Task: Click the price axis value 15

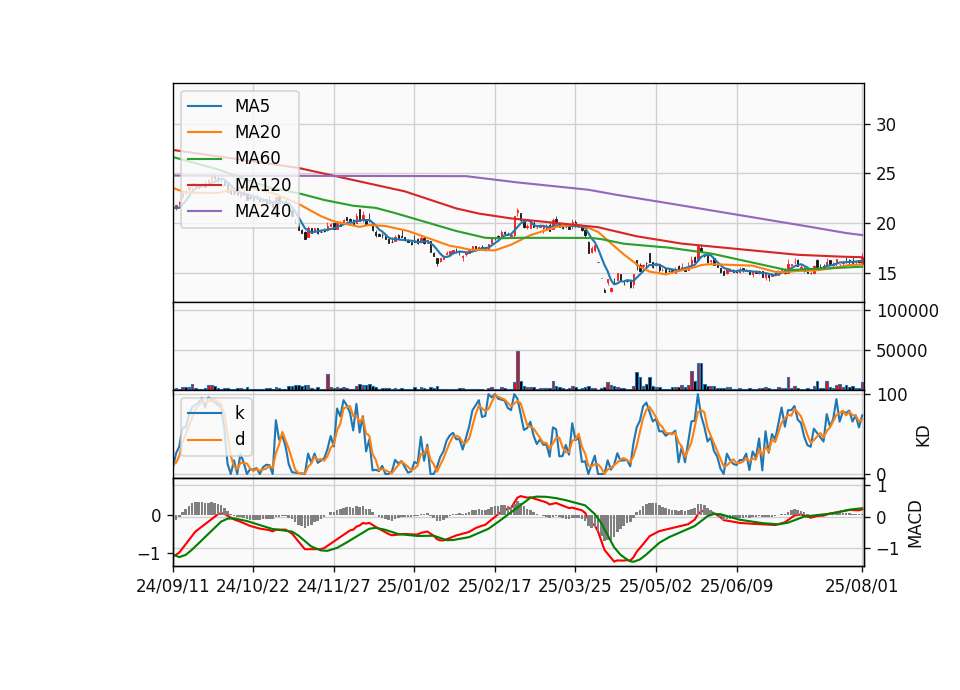Action: [x=886, y=274]
